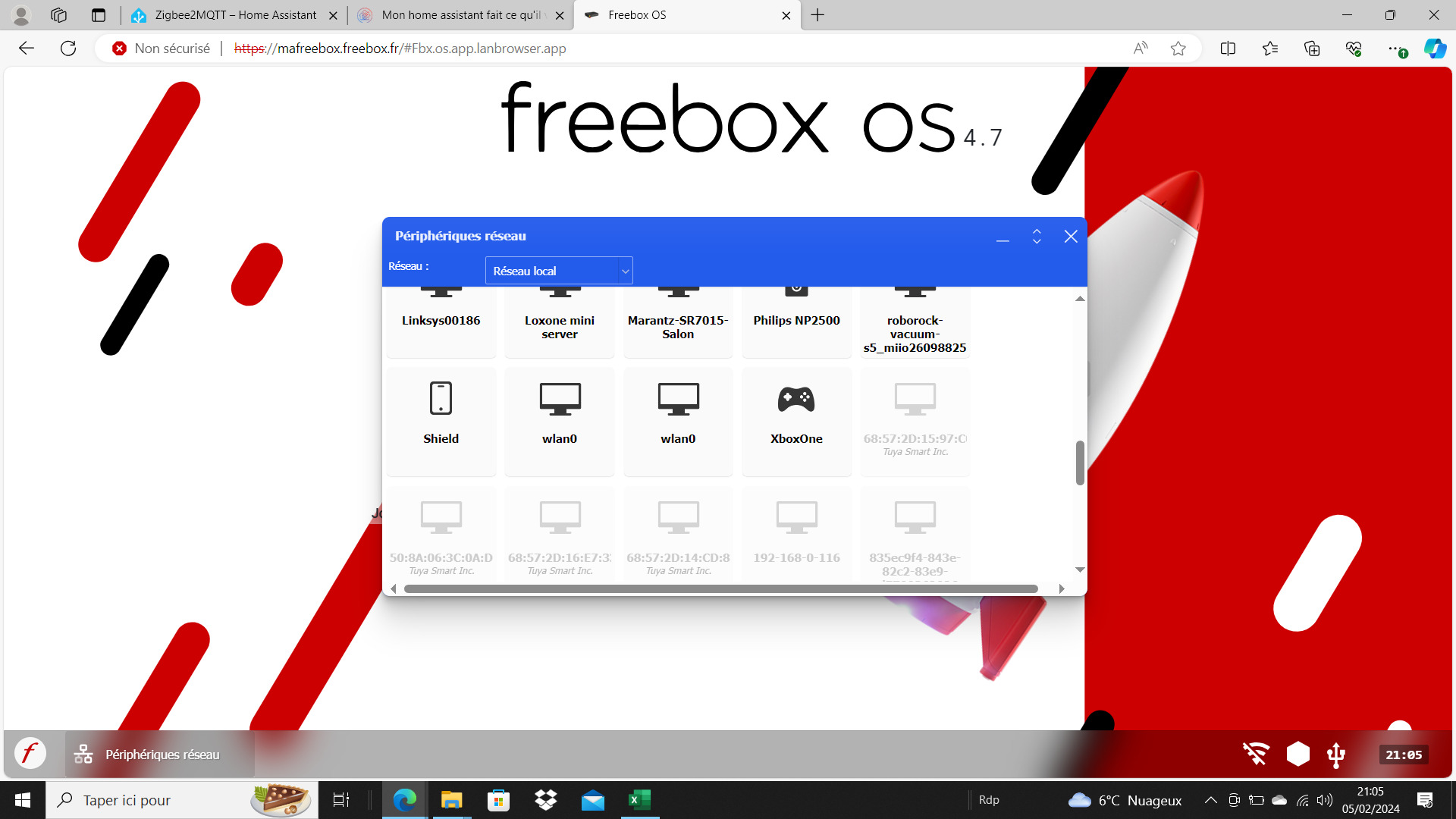The height and width of the screenshot is (819, 1456).
Task: Switch to the Freebox OS tab
Action: [x=686, y=15]
